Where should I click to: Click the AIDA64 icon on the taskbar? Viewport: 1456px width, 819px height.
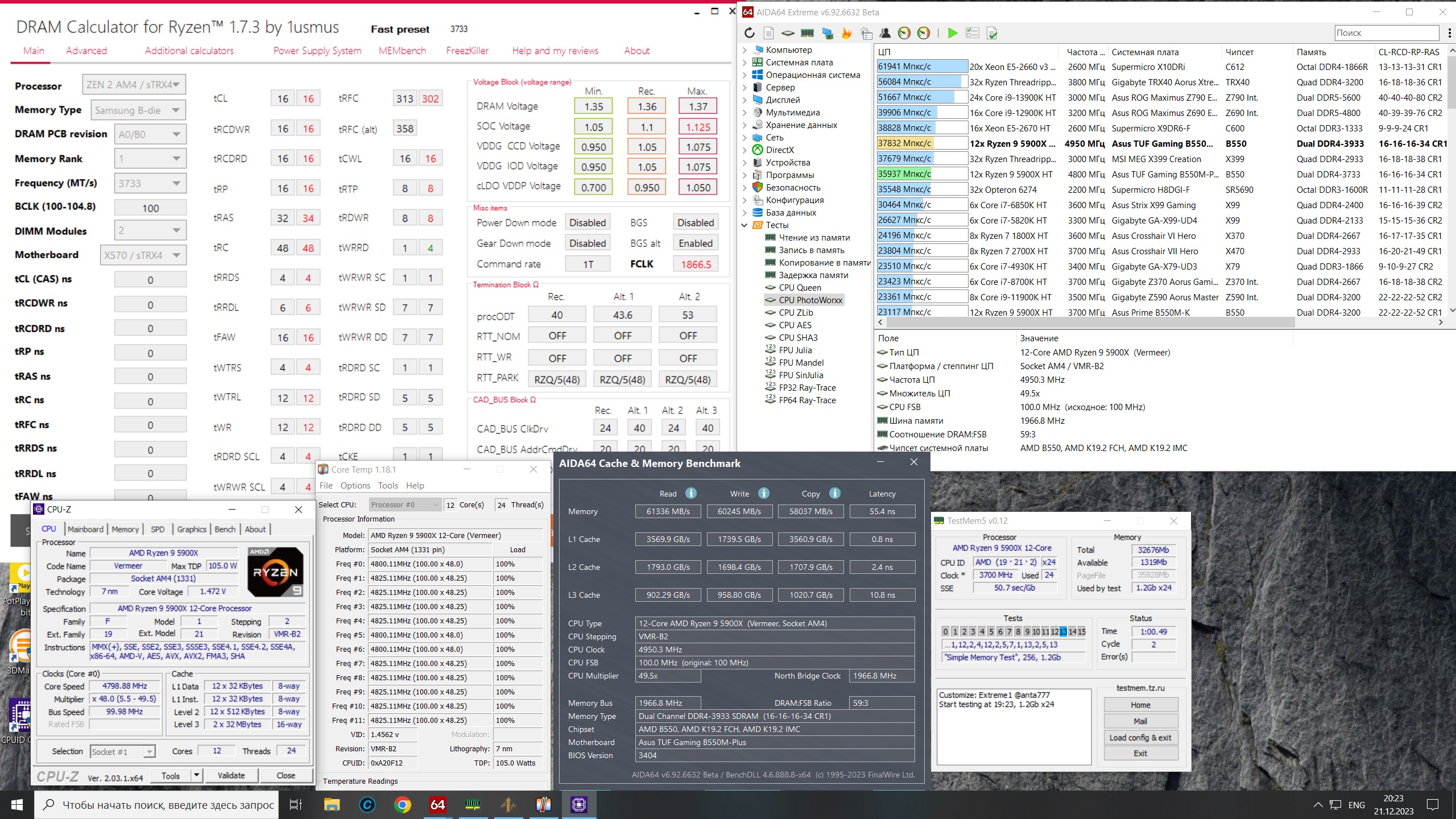437,804
